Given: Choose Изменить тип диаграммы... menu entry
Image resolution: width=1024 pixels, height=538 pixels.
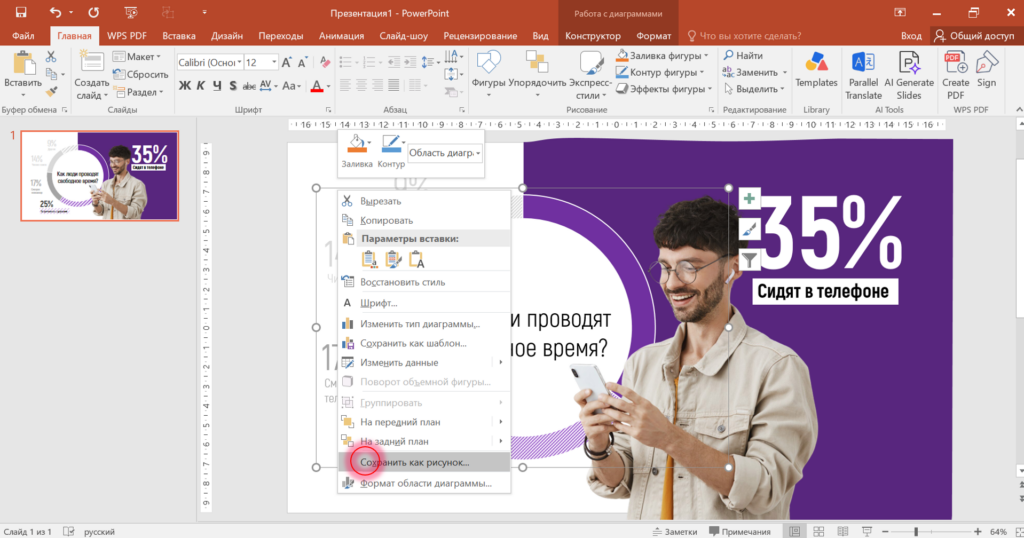Looking at the screenshot, I should click(x=424, y=324).
